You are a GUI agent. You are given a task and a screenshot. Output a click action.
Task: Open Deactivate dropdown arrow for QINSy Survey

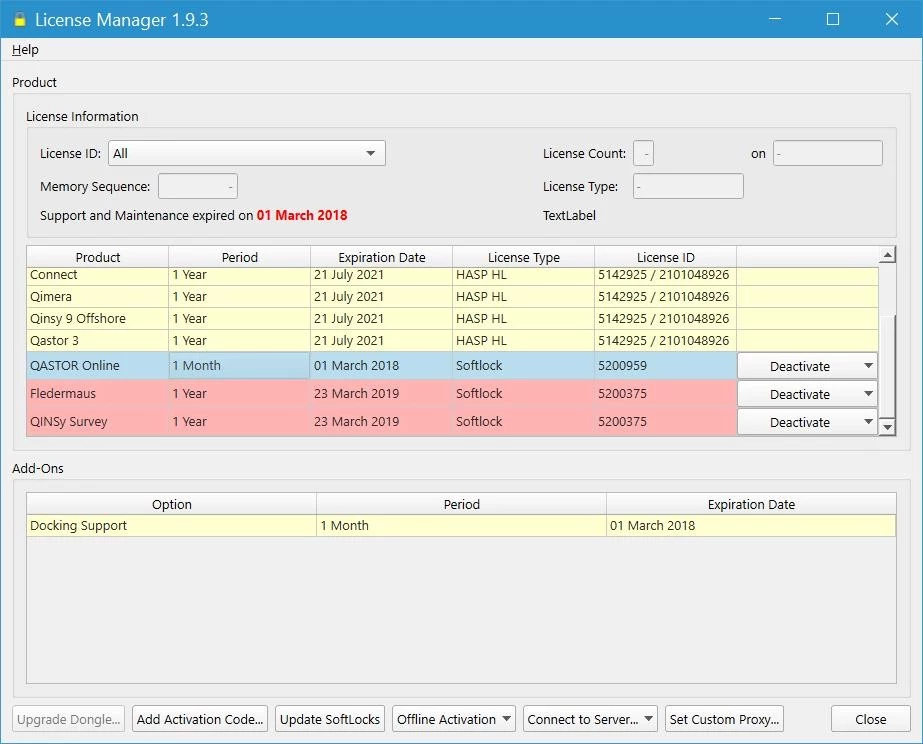[x=867, y=422]
